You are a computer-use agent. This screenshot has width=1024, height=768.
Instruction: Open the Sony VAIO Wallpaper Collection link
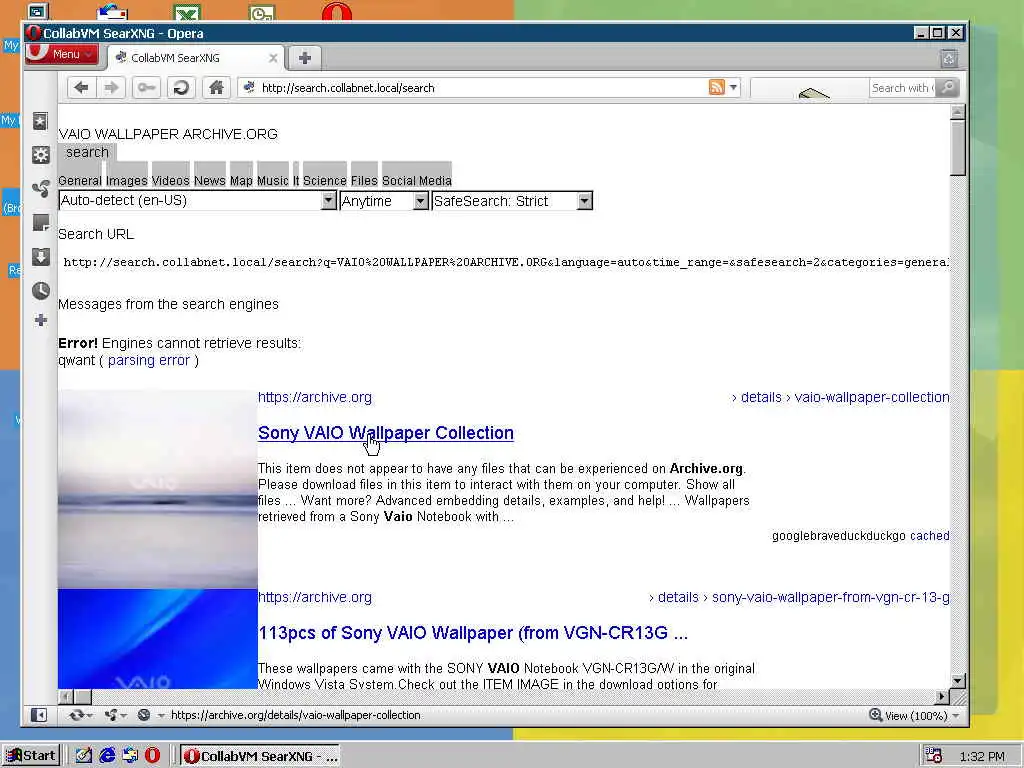tap(385, 433)
